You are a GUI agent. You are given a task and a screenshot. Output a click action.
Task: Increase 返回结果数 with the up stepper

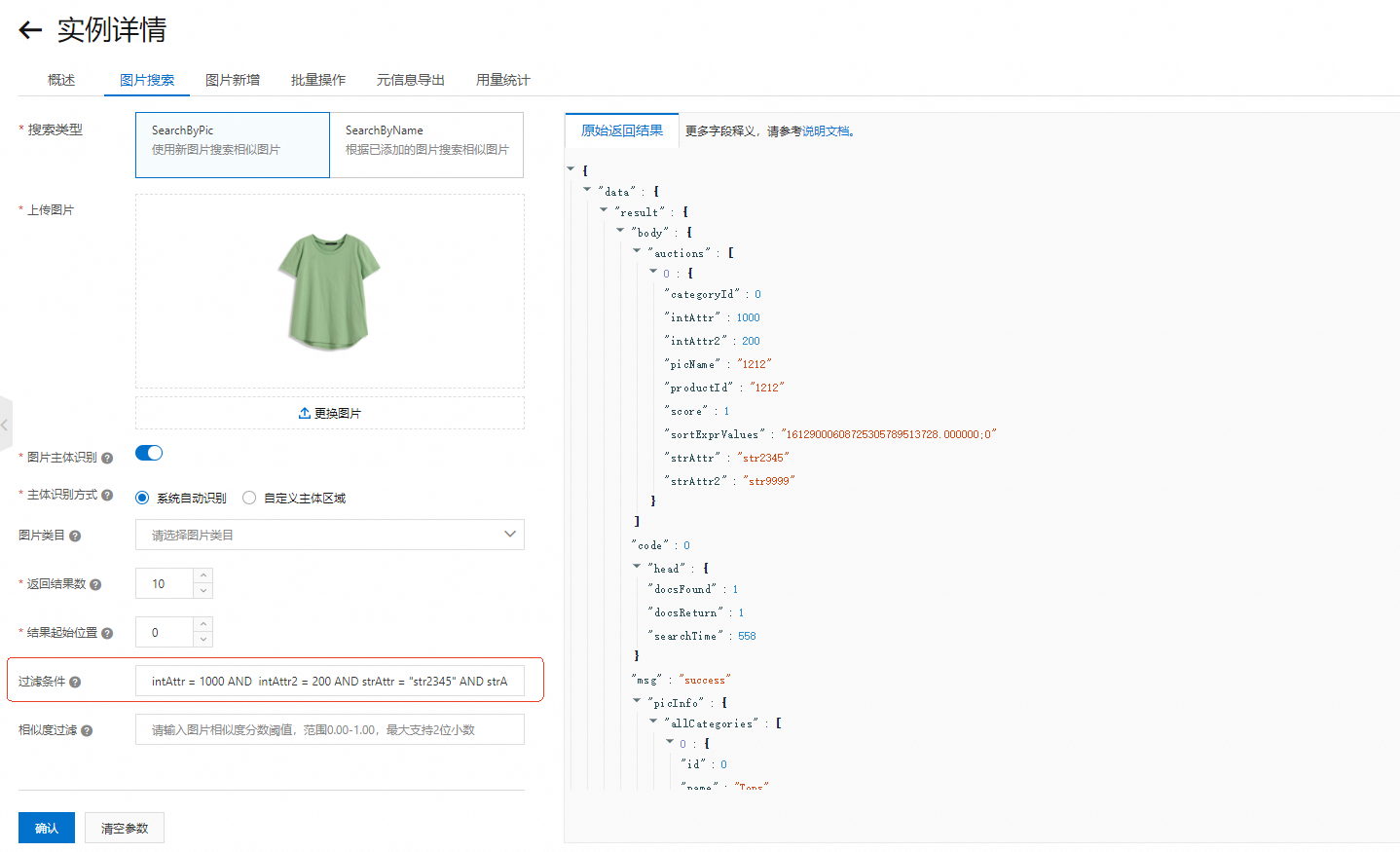(203, 576)
